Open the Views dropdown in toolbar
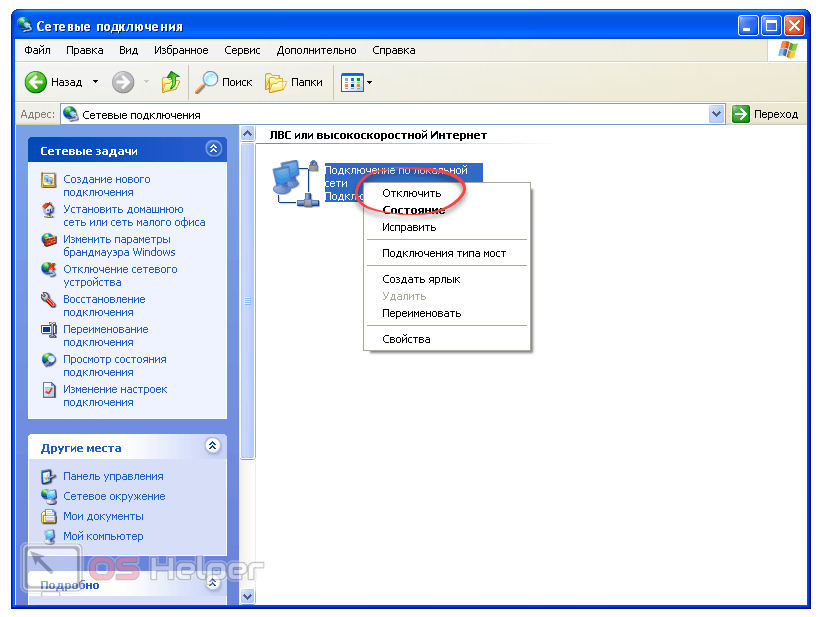The width and height of the screenshot is (820, 617). coord(355,82)
